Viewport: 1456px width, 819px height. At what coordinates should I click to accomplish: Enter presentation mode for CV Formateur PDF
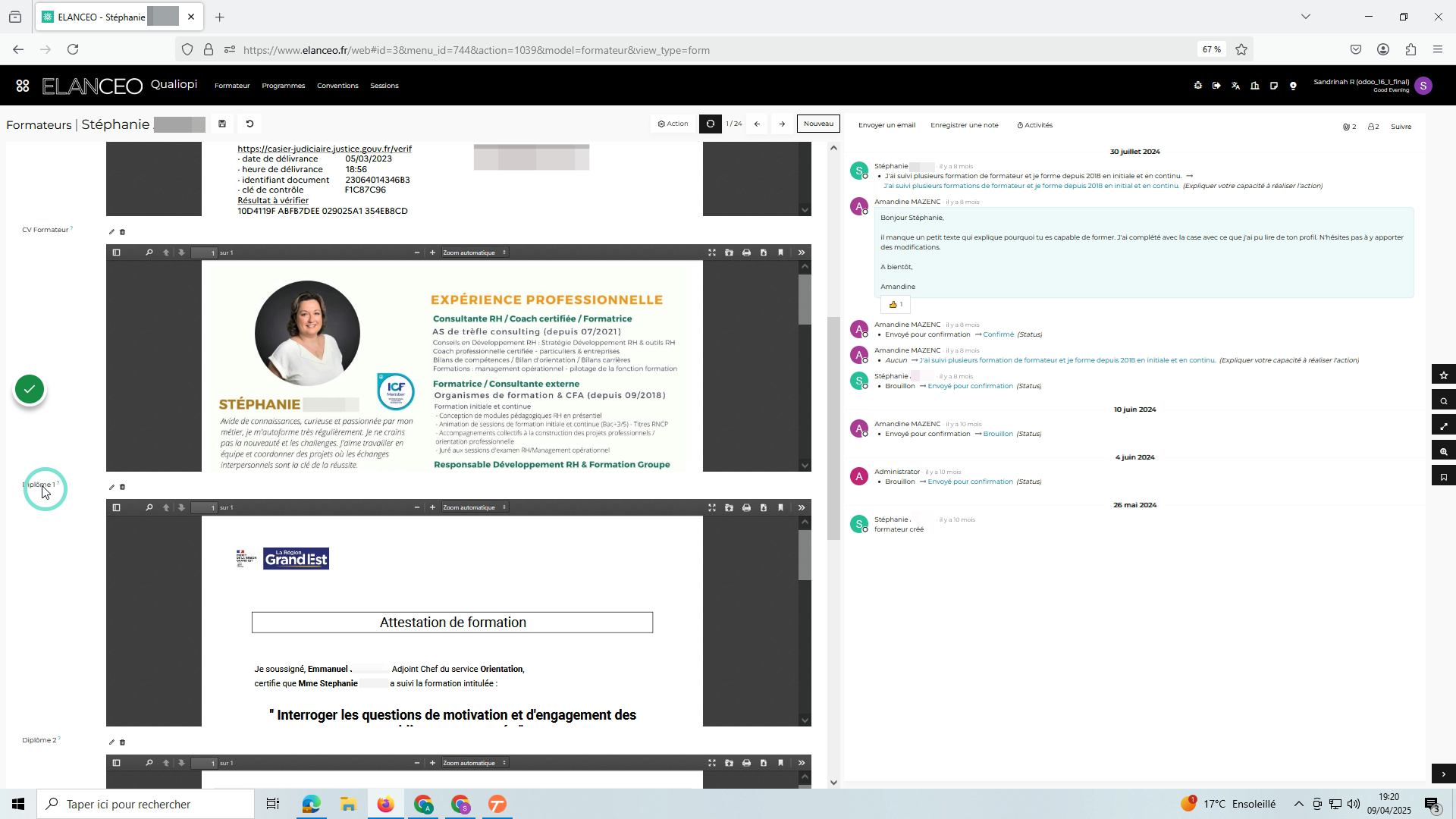tap(711, 253)
